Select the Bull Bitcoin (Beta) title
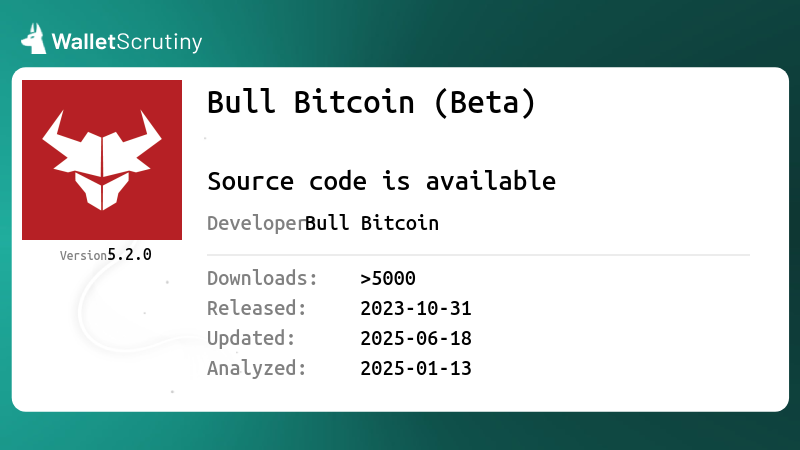 (371, 102)
